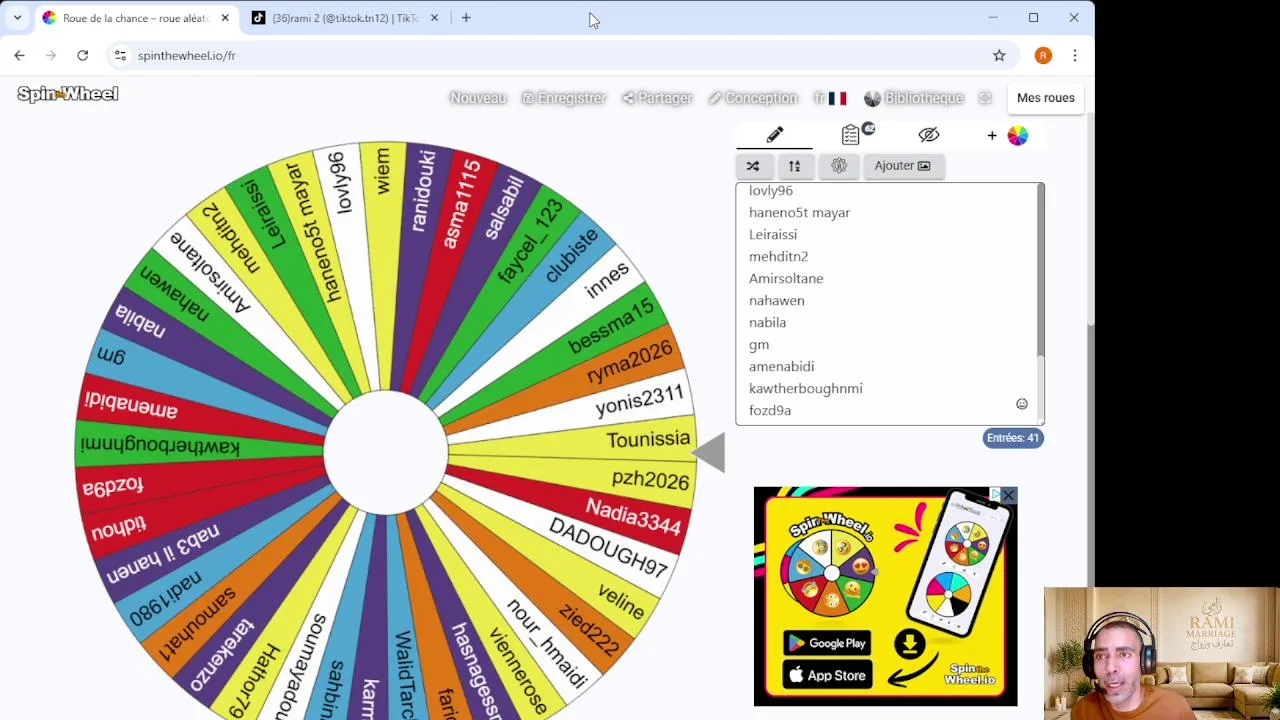Close the Roue de la chance tab
This screenshot has height=720, width=1280.
pos(225,18)
